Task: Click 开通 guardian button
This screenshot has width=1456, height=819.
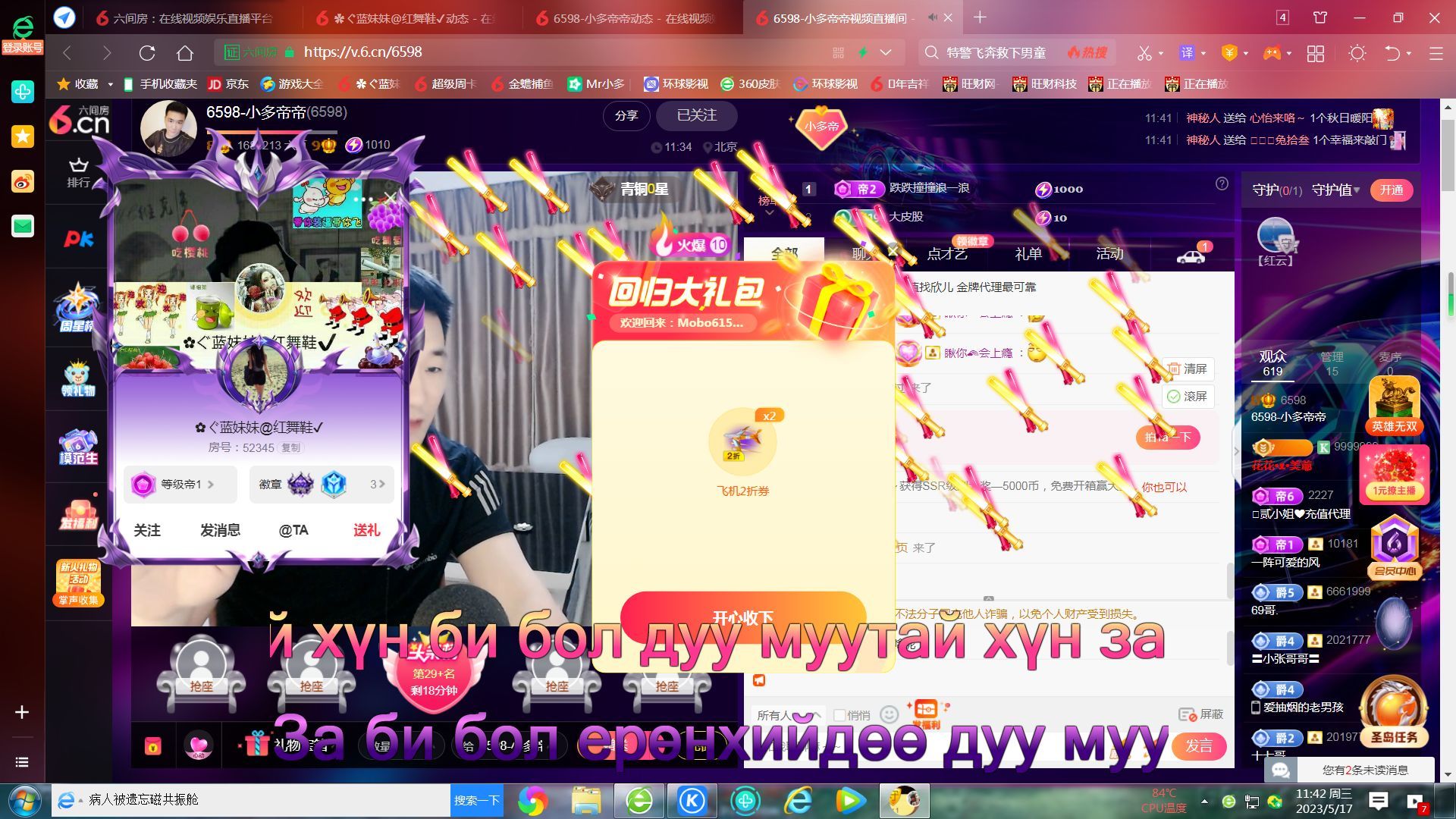Action: pos(1391,190)
